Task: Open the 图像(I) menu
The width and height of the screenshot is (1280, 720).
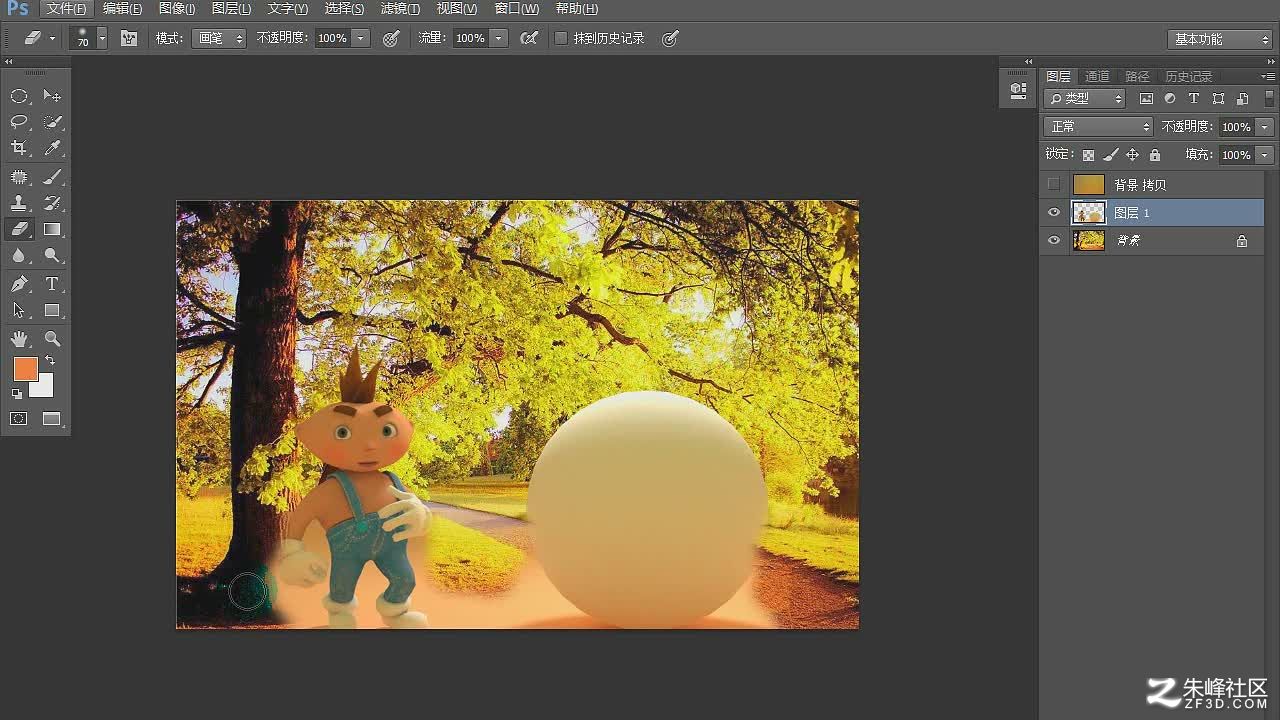Action: 177,8
